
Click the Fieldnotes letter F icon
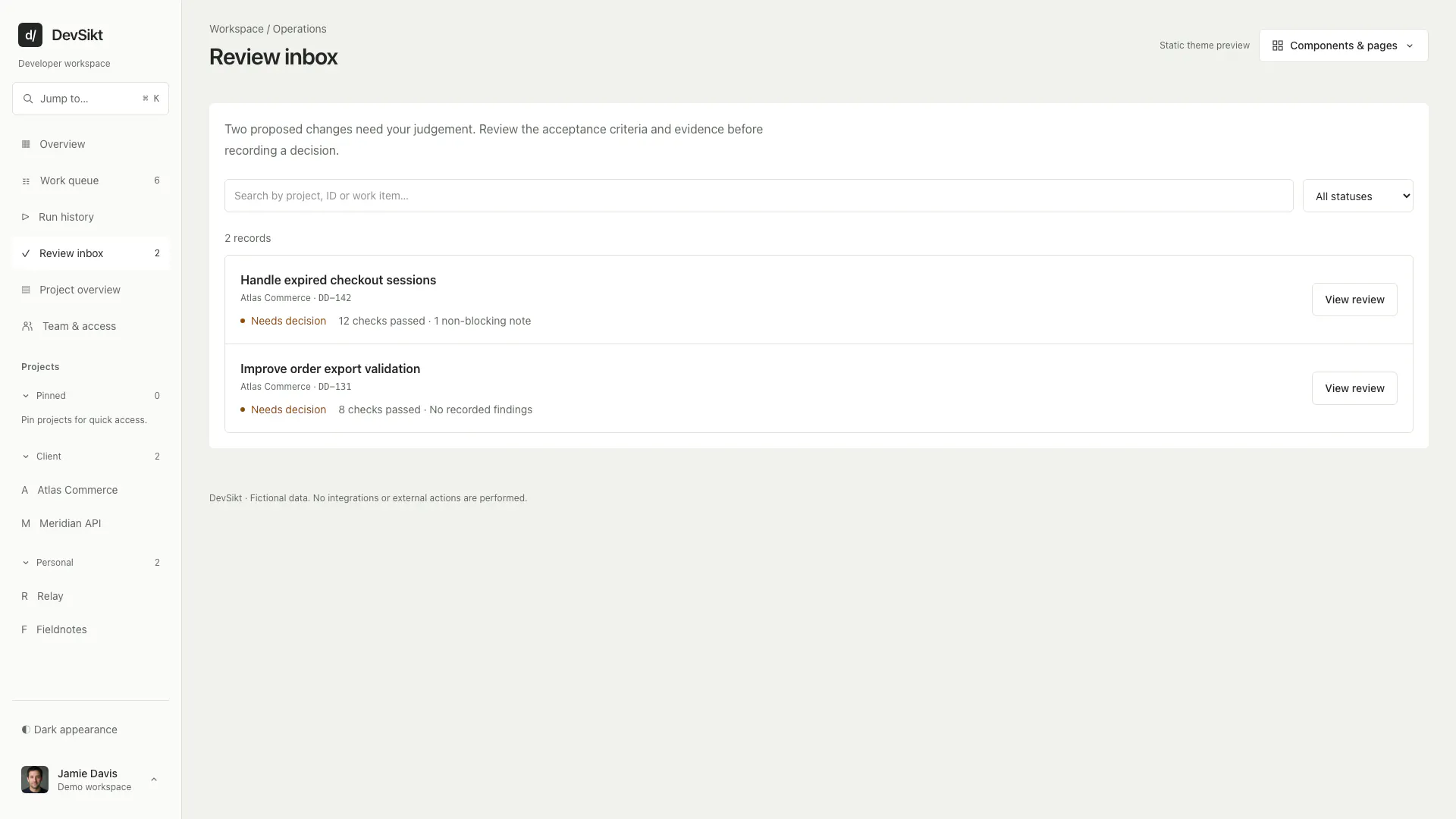24,629
